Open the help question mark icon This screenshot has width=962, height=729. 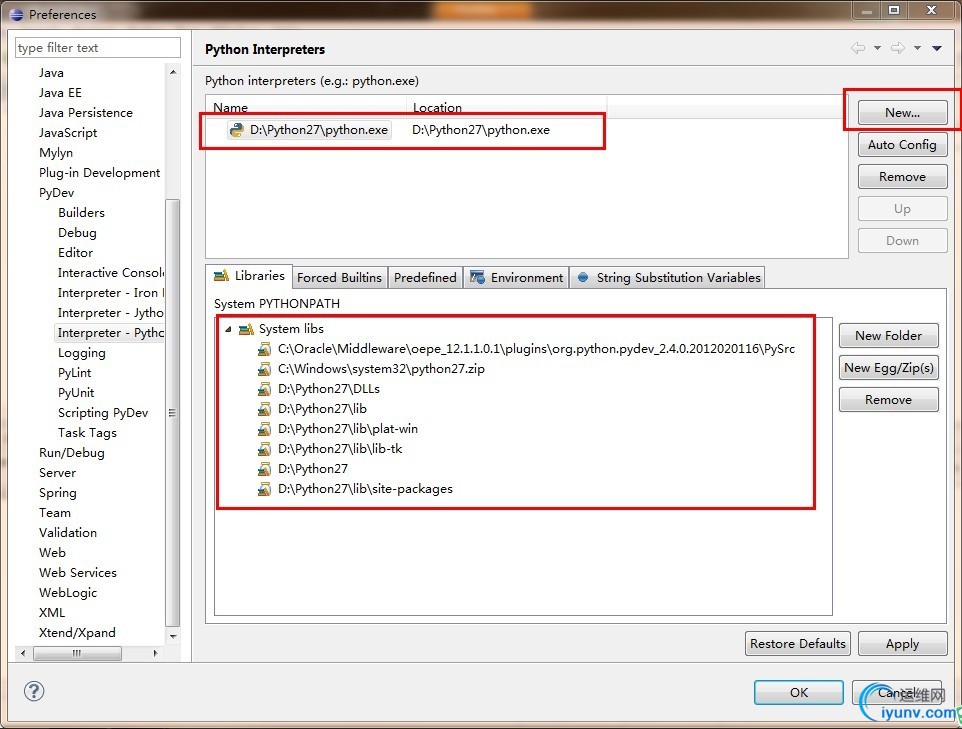pos(34,691)
